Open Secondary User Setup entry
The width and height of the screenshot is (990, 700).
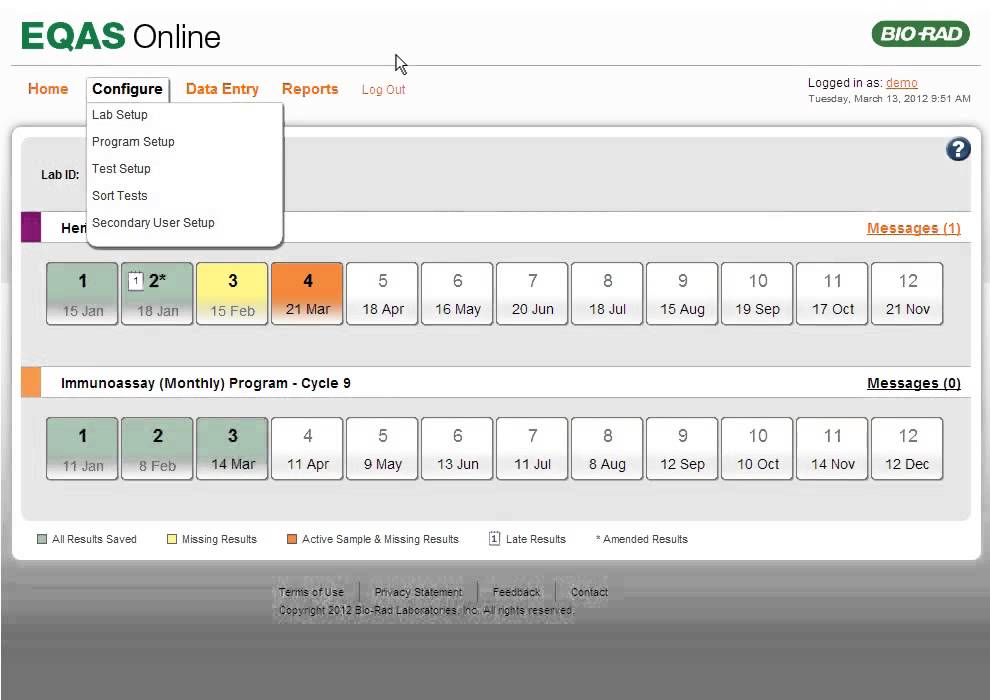click(x=153, y=223)
